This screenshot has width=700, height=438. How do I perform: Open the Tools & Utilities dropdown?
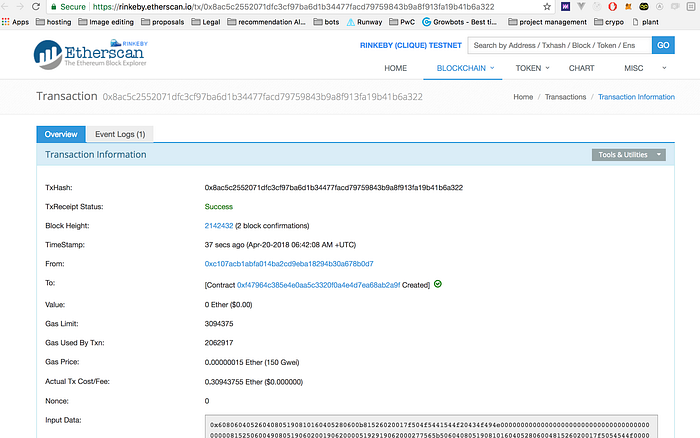tap(629, 154)
